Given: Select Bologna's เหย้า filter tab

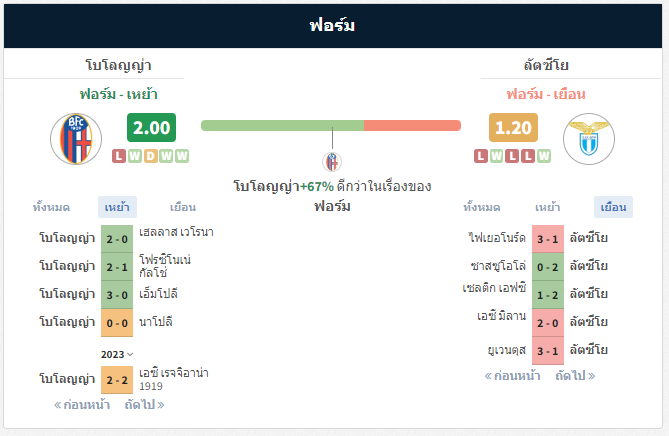Looking at the screenshot, I should click(x=117, y=207).
